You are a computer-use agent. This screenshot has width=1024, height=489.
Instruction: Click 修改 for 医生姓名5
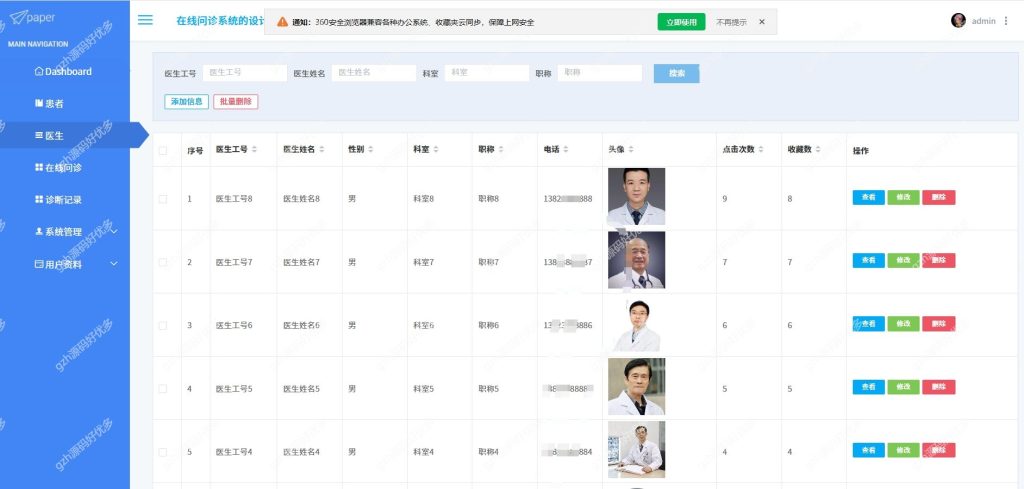click(903, 387)
